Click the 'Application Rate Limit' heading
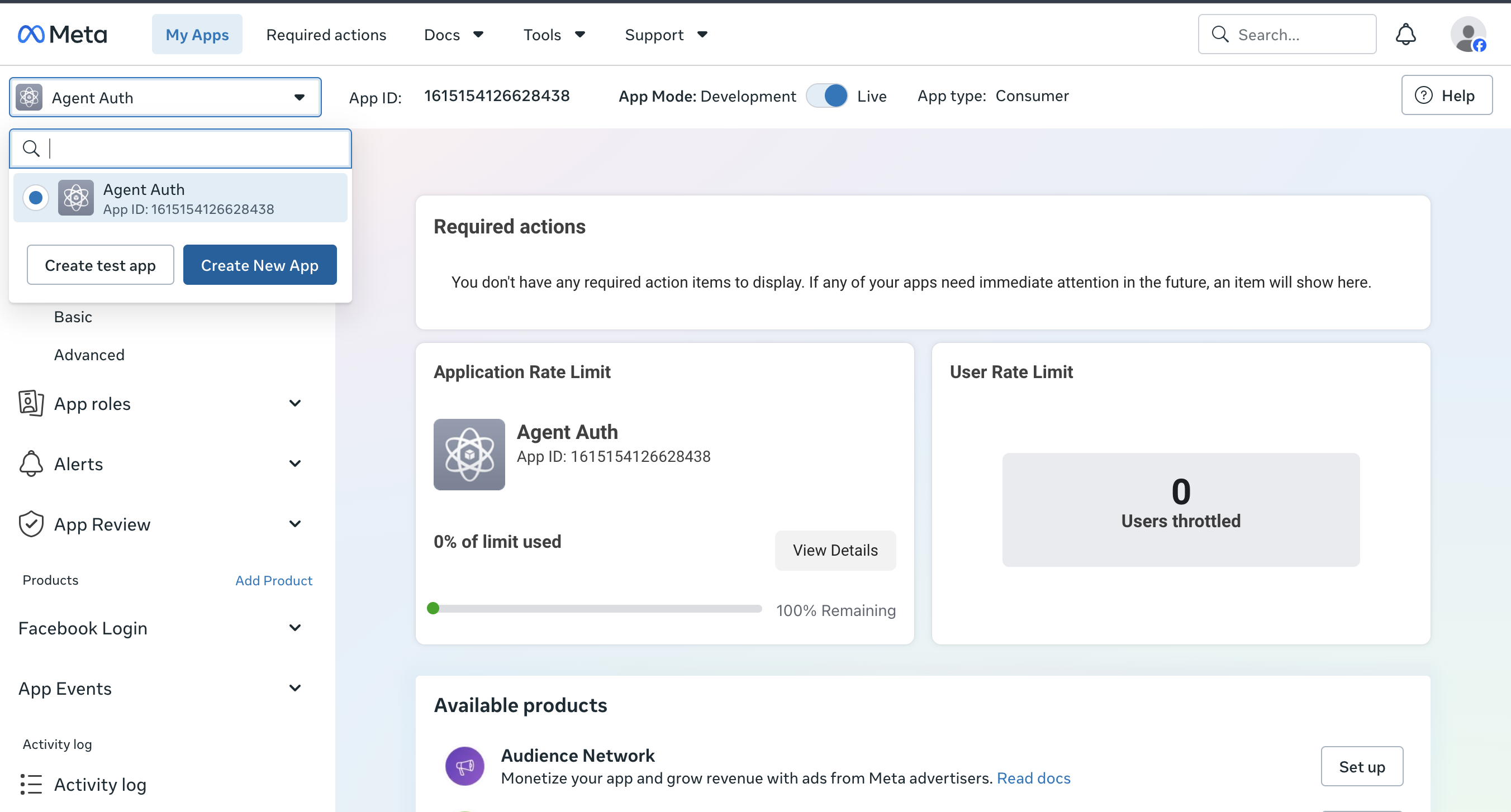1511x812 pixels. 522,372
